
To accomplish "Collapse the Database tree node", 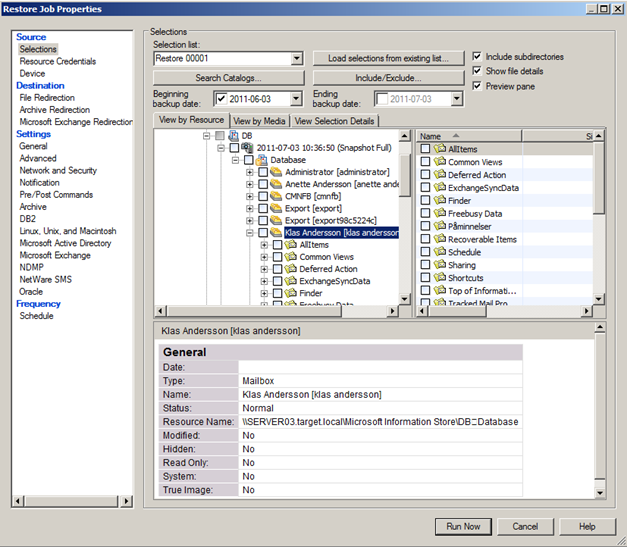I will click(x=236, y=160).
